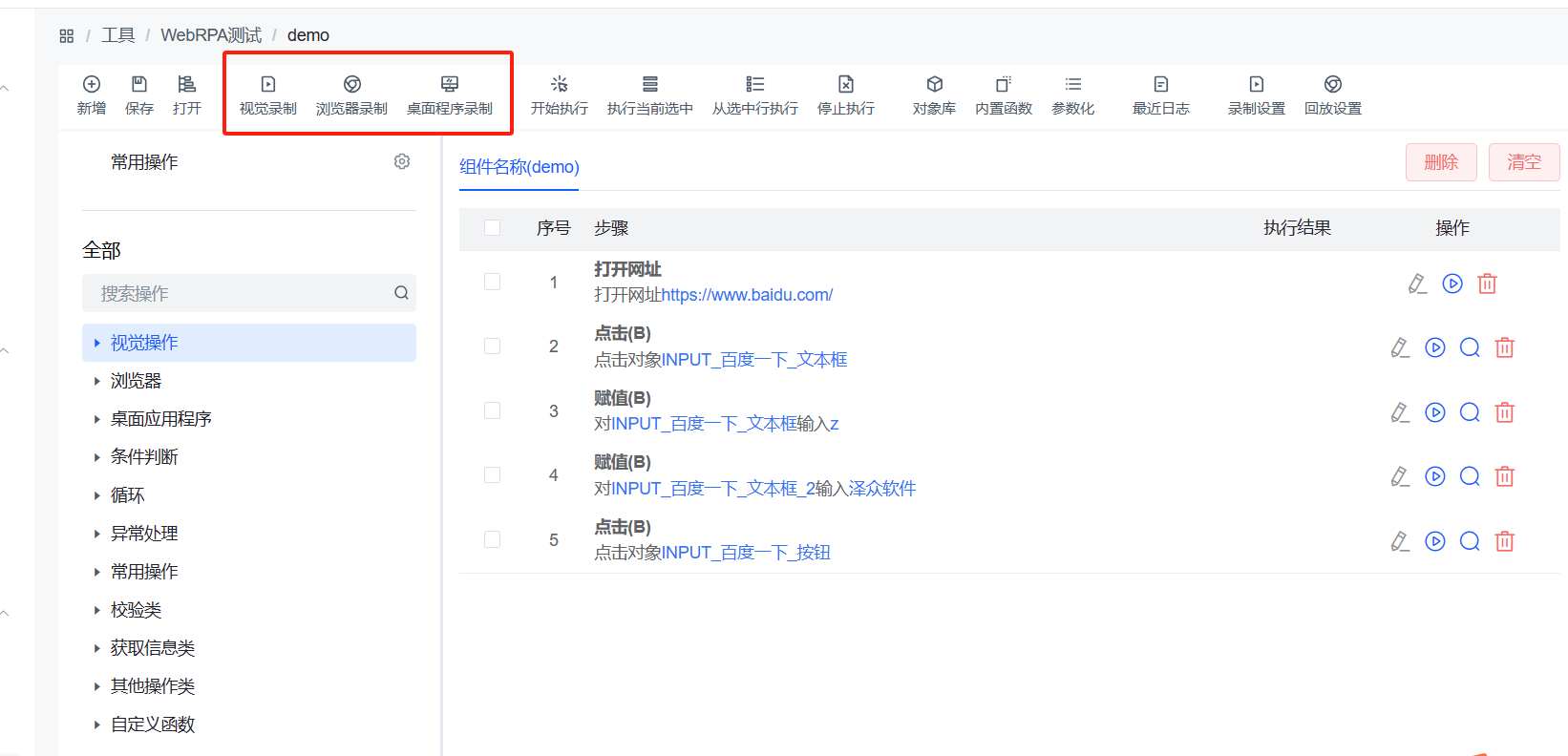The width and height of the screenshot is (1568, 756).
Task: Select the step 3 row checkbox
Action: click(x=493, y=410)
